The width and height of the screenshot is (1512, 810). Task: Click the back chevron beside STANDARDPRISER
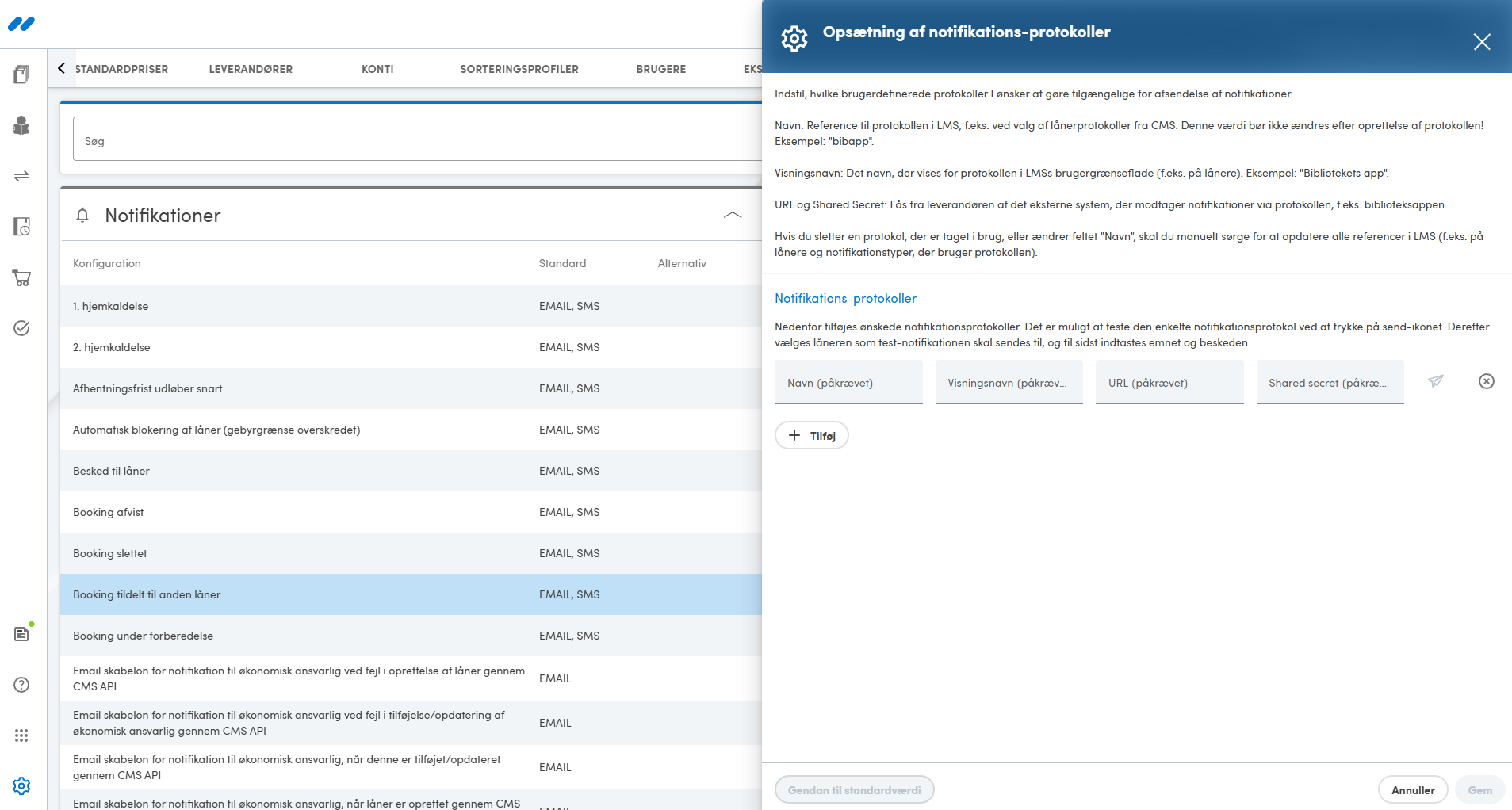(x=61, y=68)
